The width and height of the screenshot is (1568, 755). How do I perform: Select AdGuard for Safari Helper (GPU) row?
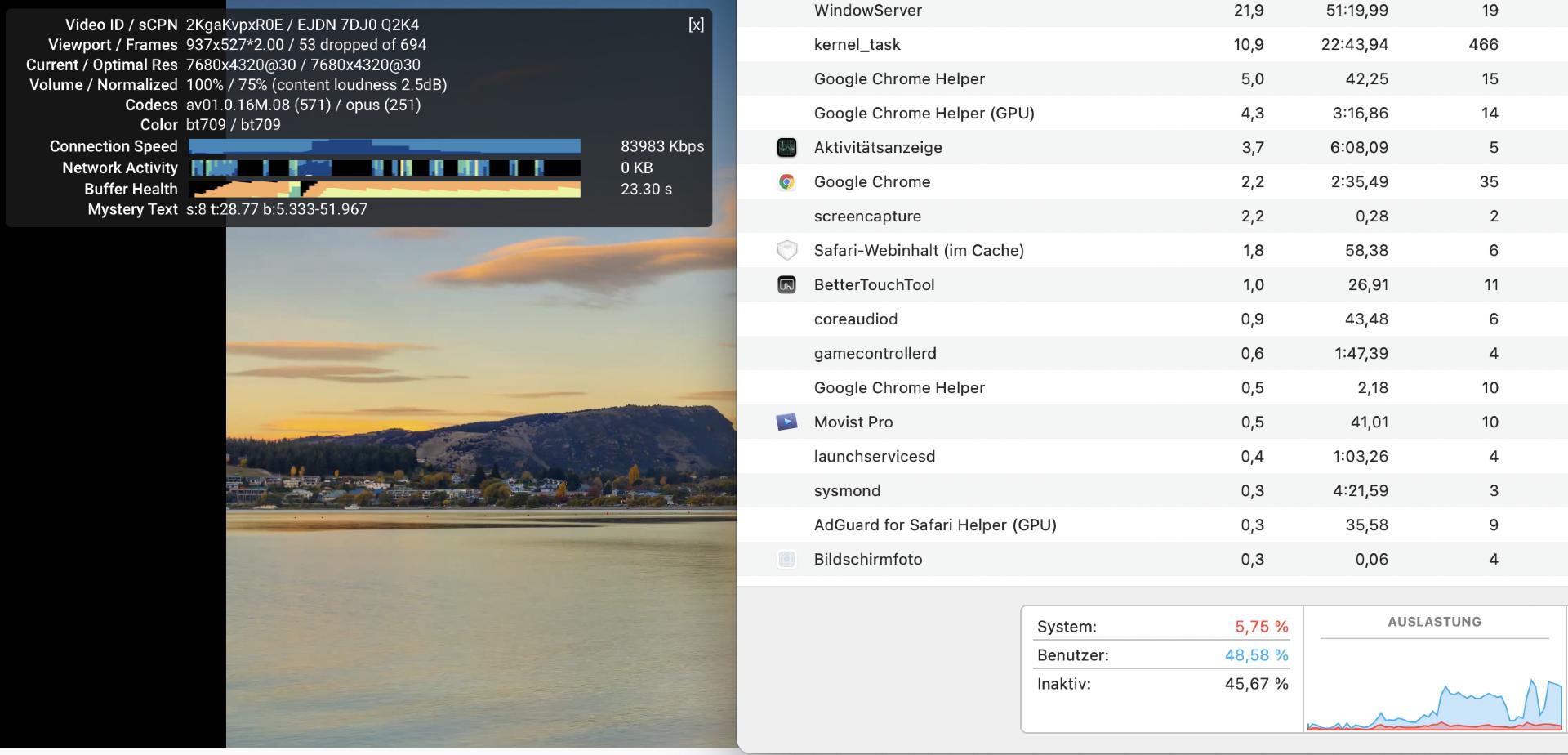click(x=934, y=525)
